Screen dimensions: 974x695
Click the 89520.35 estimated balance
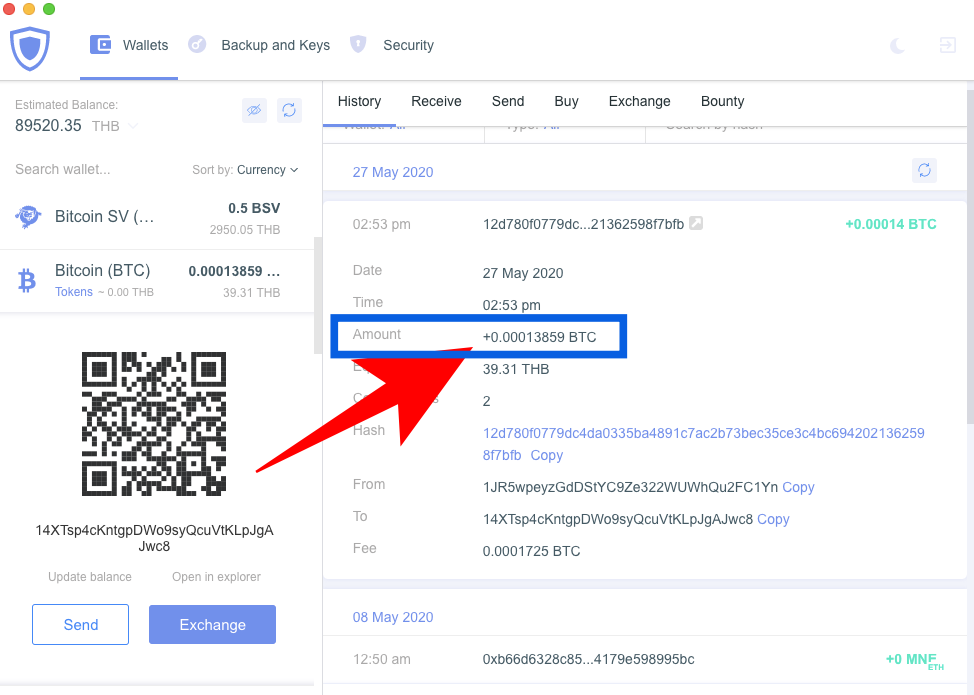48,125
